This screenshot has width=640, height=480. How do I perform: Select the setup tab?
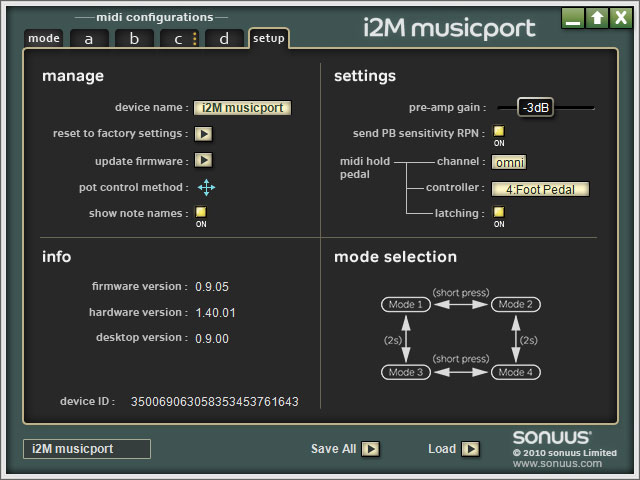[269, 38]
